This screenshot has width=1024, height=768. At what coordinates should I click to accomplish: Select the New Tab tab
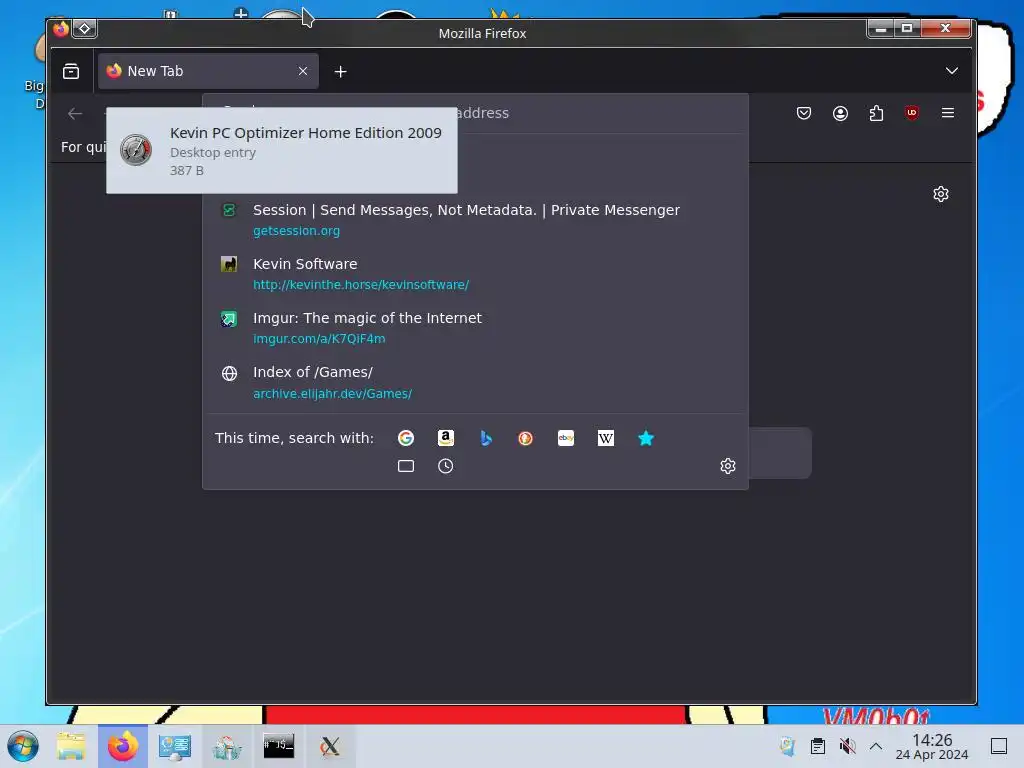coord(208,71)
